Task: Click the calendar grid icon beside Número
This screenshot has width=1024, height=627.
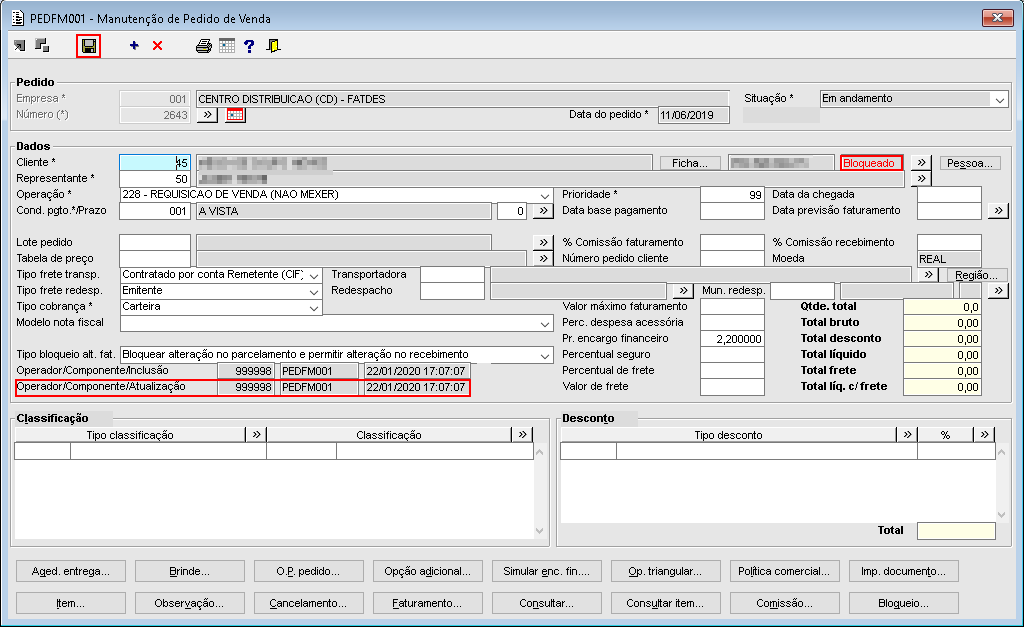Action: (x=235, y=115)
